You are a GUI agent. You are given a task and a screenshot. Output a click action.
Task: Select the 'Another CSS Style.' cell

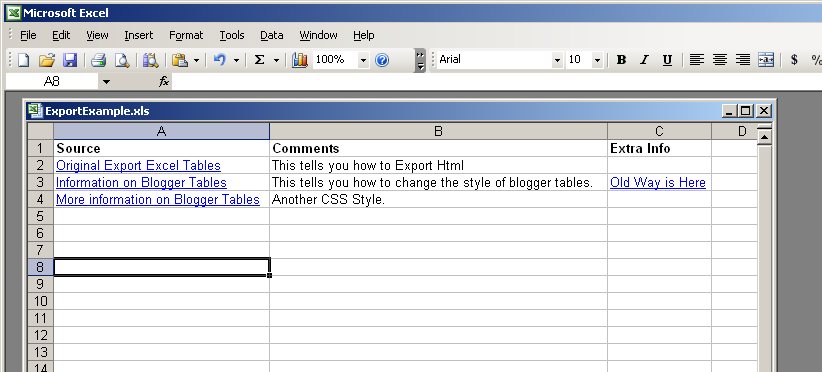[438, 199]
